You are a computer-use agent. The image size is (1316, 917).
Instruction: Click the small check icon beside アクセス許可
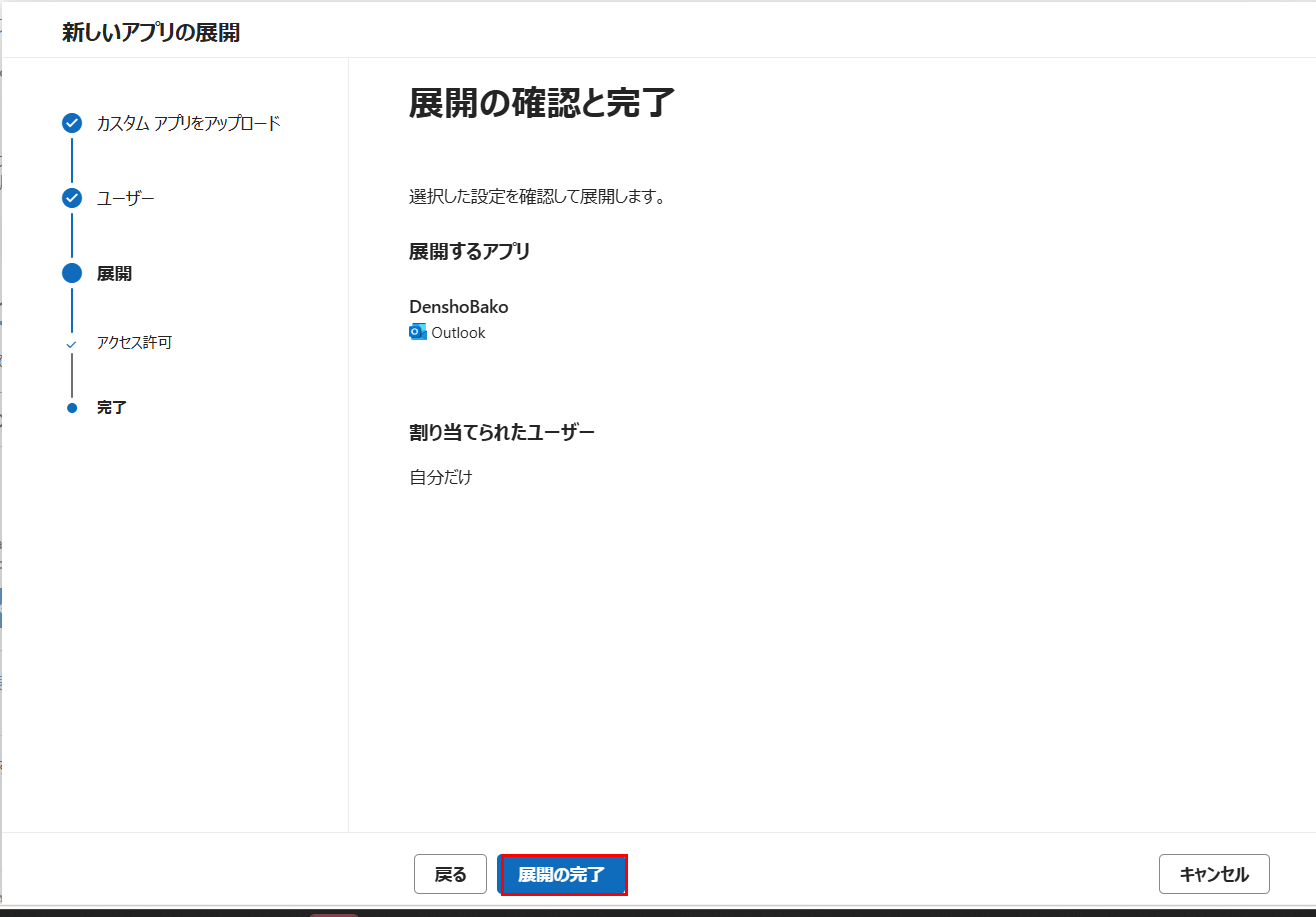[71, 344]
